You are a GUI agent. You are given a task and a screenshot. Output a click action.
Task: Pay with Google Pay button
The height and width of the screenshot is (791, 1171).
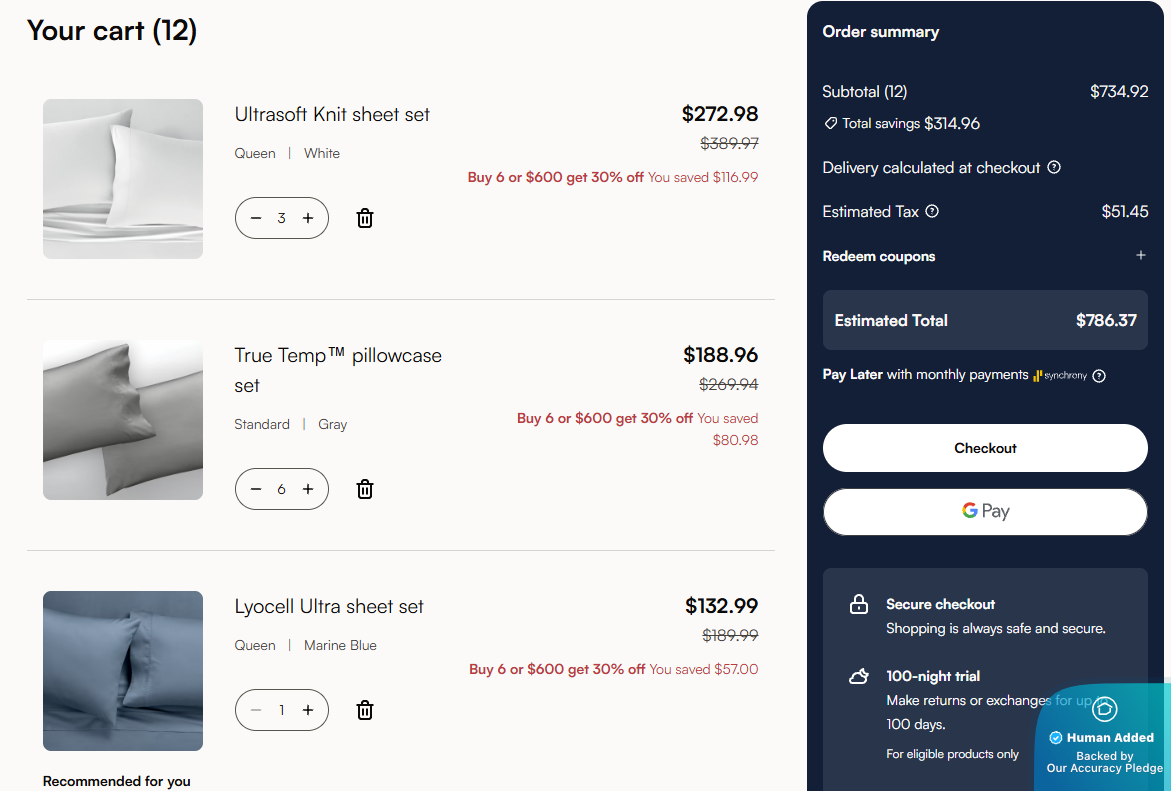point(985,511)
